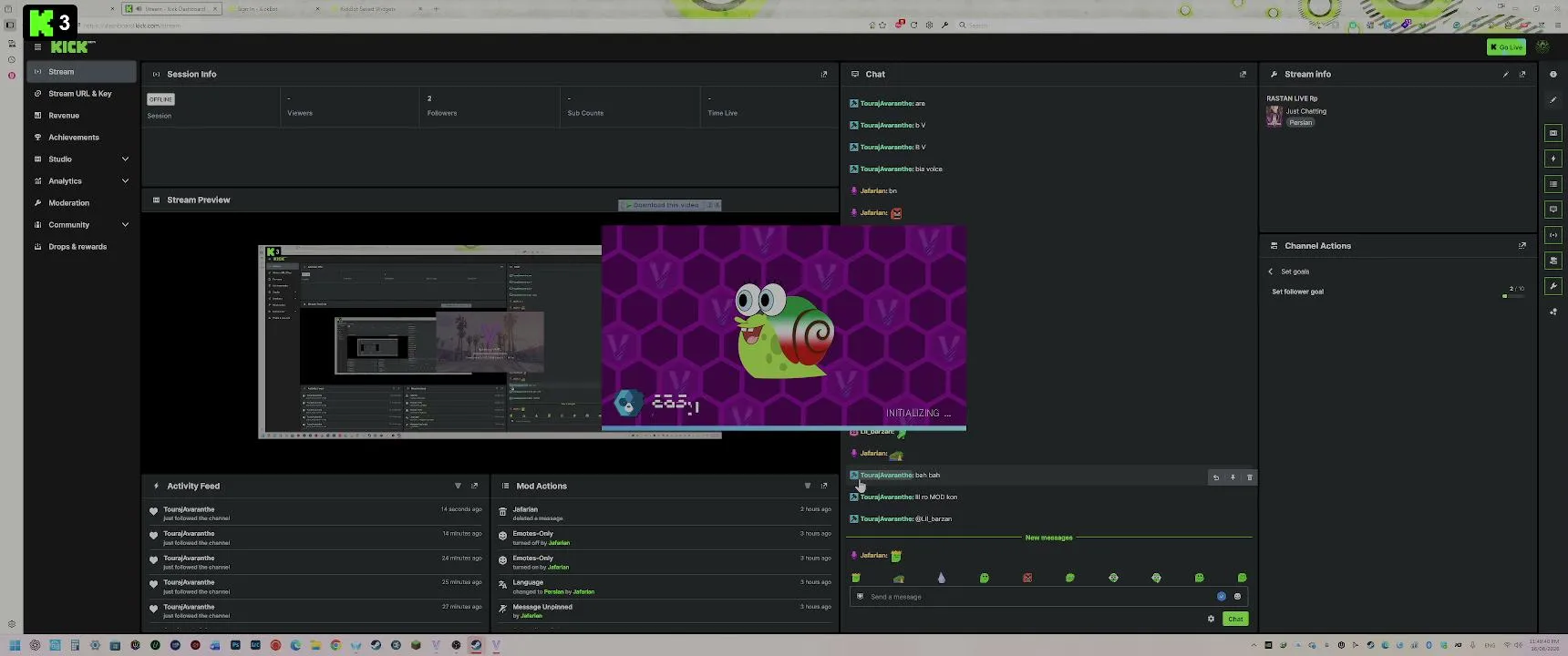The width and height of the screenshot is (1568, 656).
Task: Click the Persian language tag
Action: [1301, 123]
